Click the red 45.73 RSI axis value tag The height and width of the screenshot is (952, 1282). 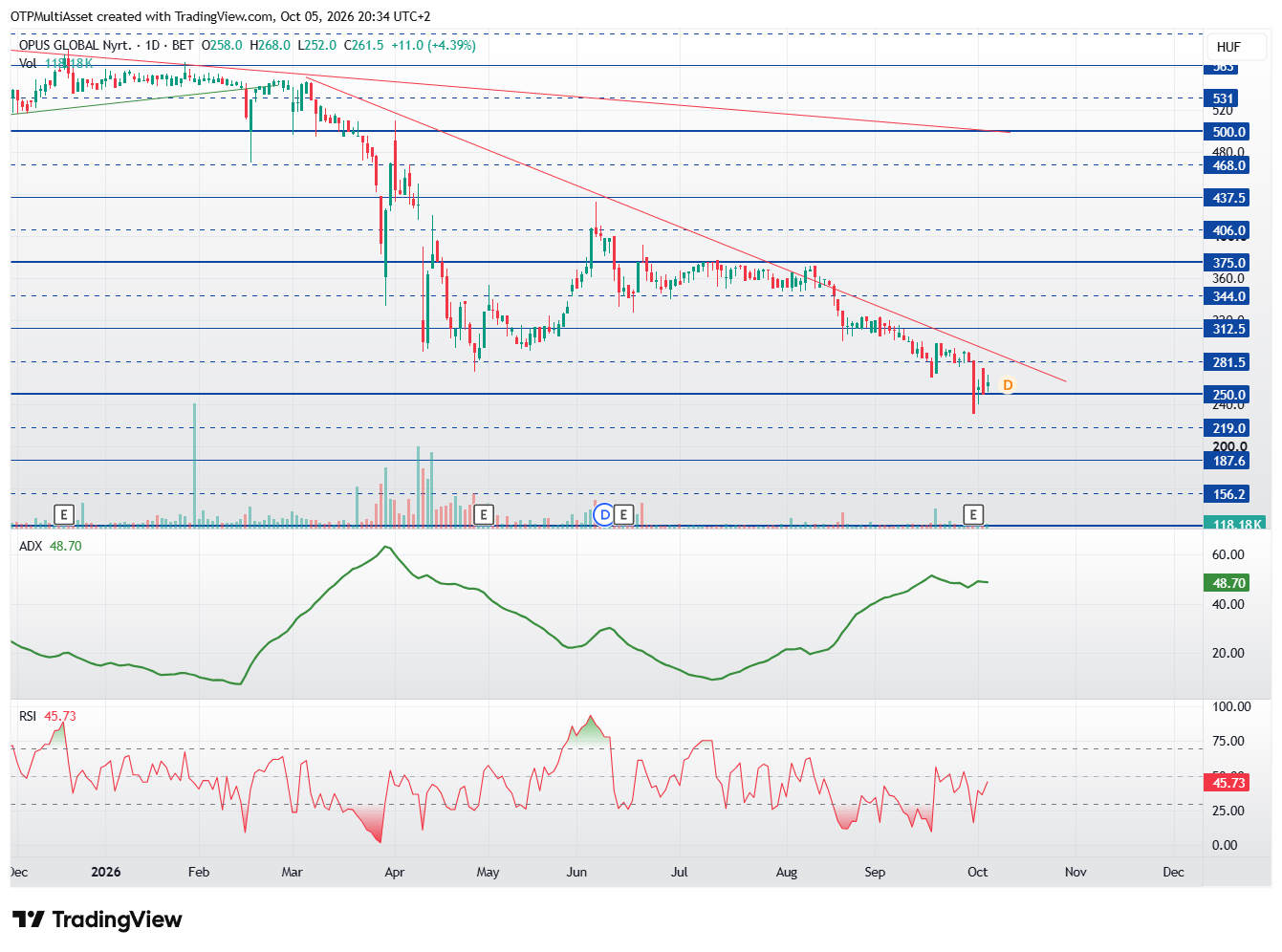pyautogui.click(x=1228, y=783)
